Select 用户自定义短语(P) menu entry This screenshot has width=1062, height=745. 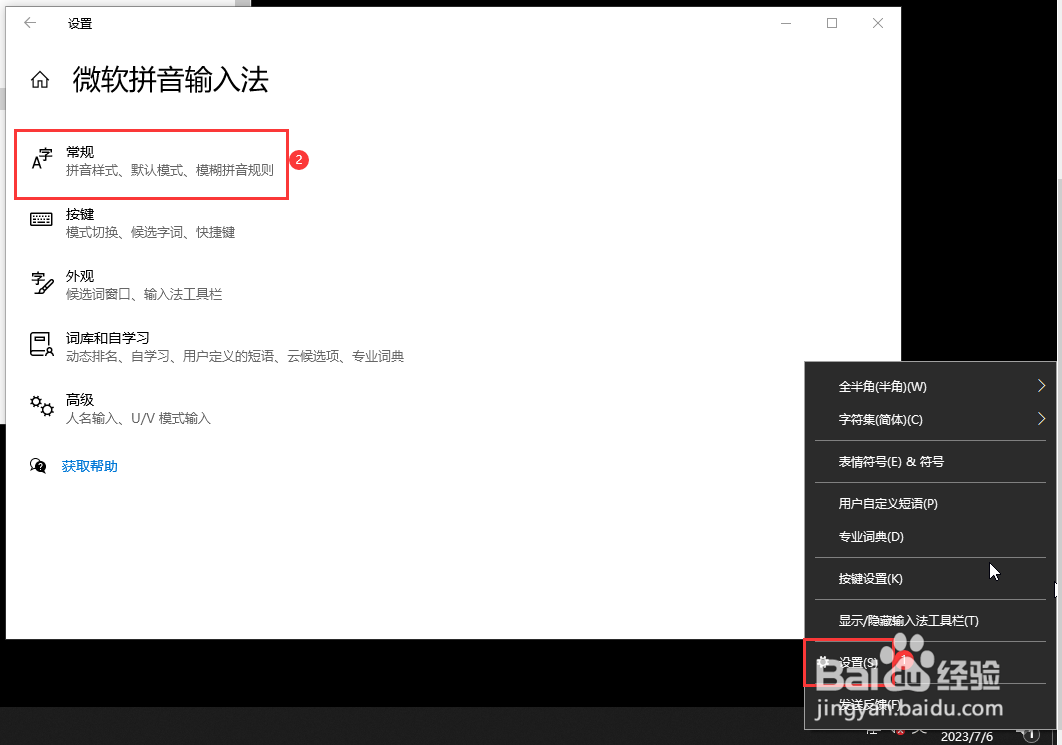tap(930, 504)
